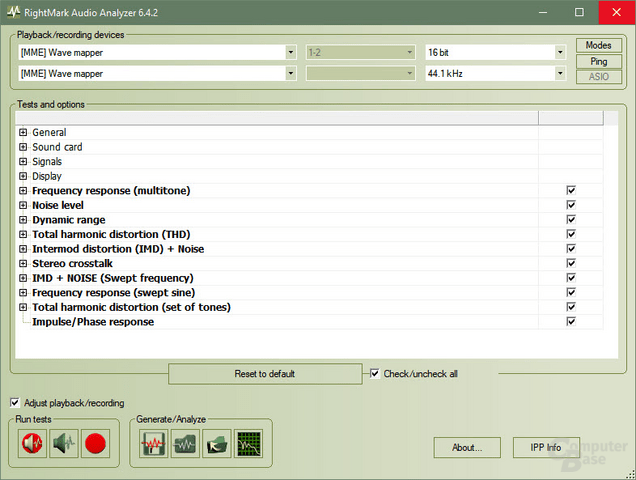Click the Ping button
The image size is (636, 480).
pyautogui.click(x=599, y=61)
